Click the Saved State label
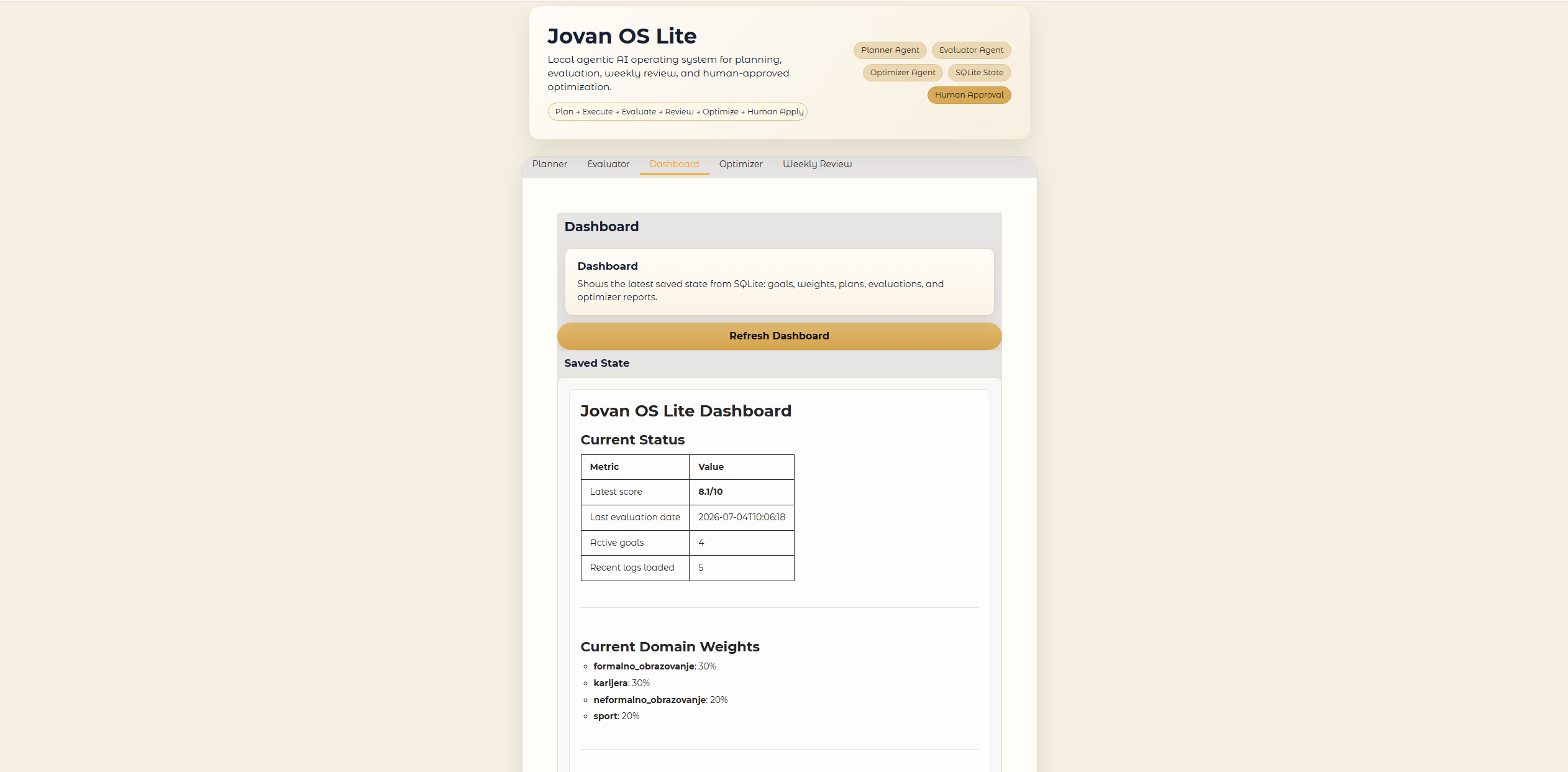The height and width of the screenshot is (772, 1568). click(x=596, y=363)
